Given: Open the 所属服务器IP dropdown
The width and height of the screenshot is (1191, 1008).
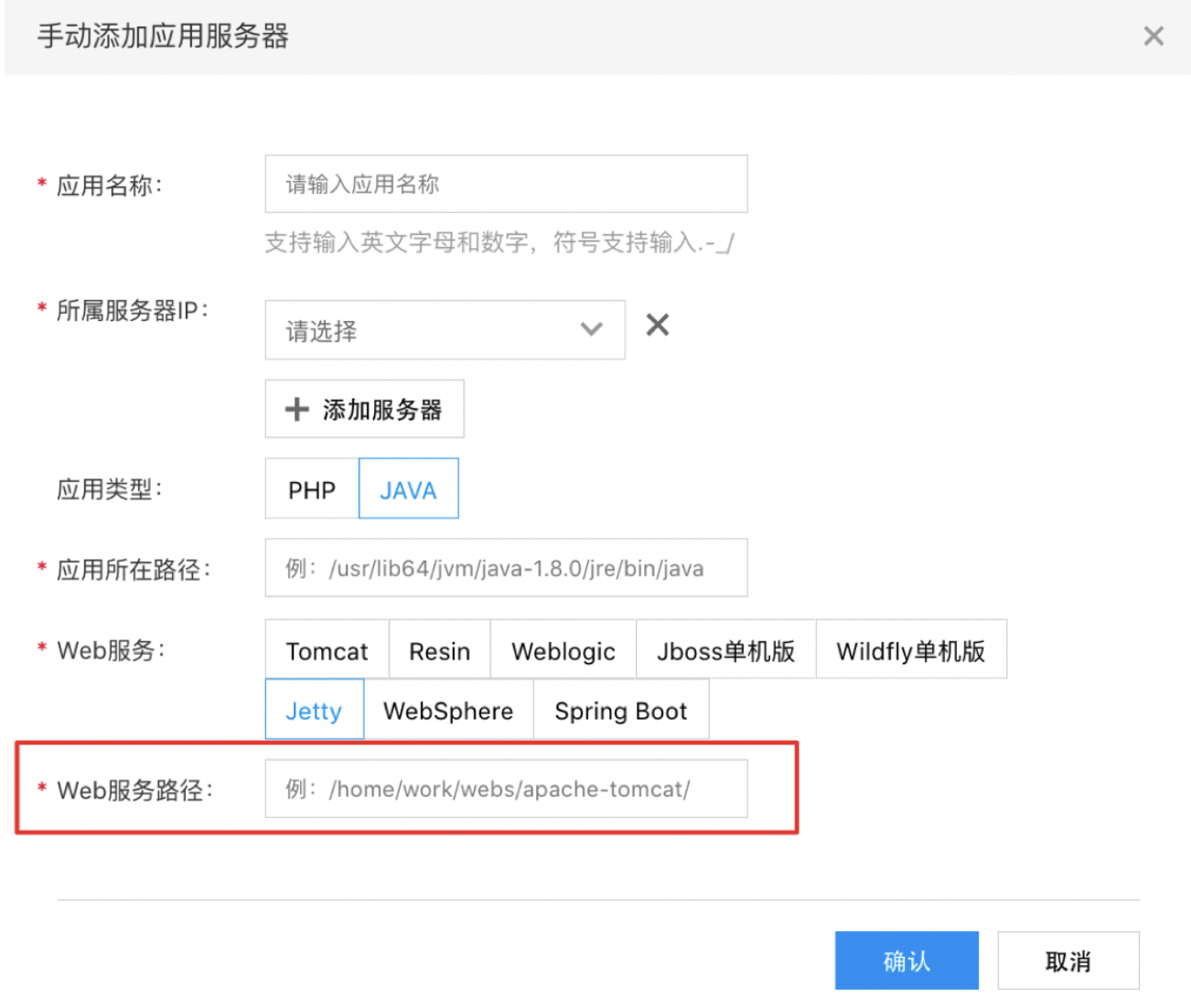Looking at the screenshot, I should pyautogui.click(x=445, y=329).
